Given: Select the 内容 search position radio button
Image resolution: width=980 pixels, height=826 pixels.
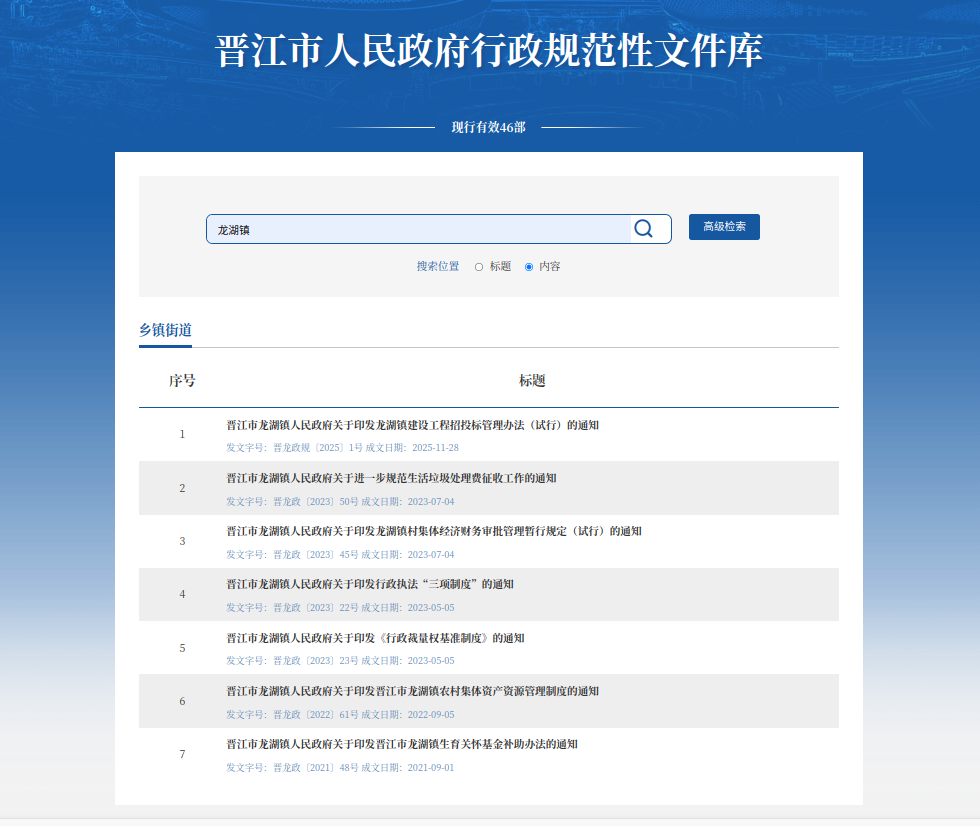Looking at the screenshot, I should (x=529, y=267).
